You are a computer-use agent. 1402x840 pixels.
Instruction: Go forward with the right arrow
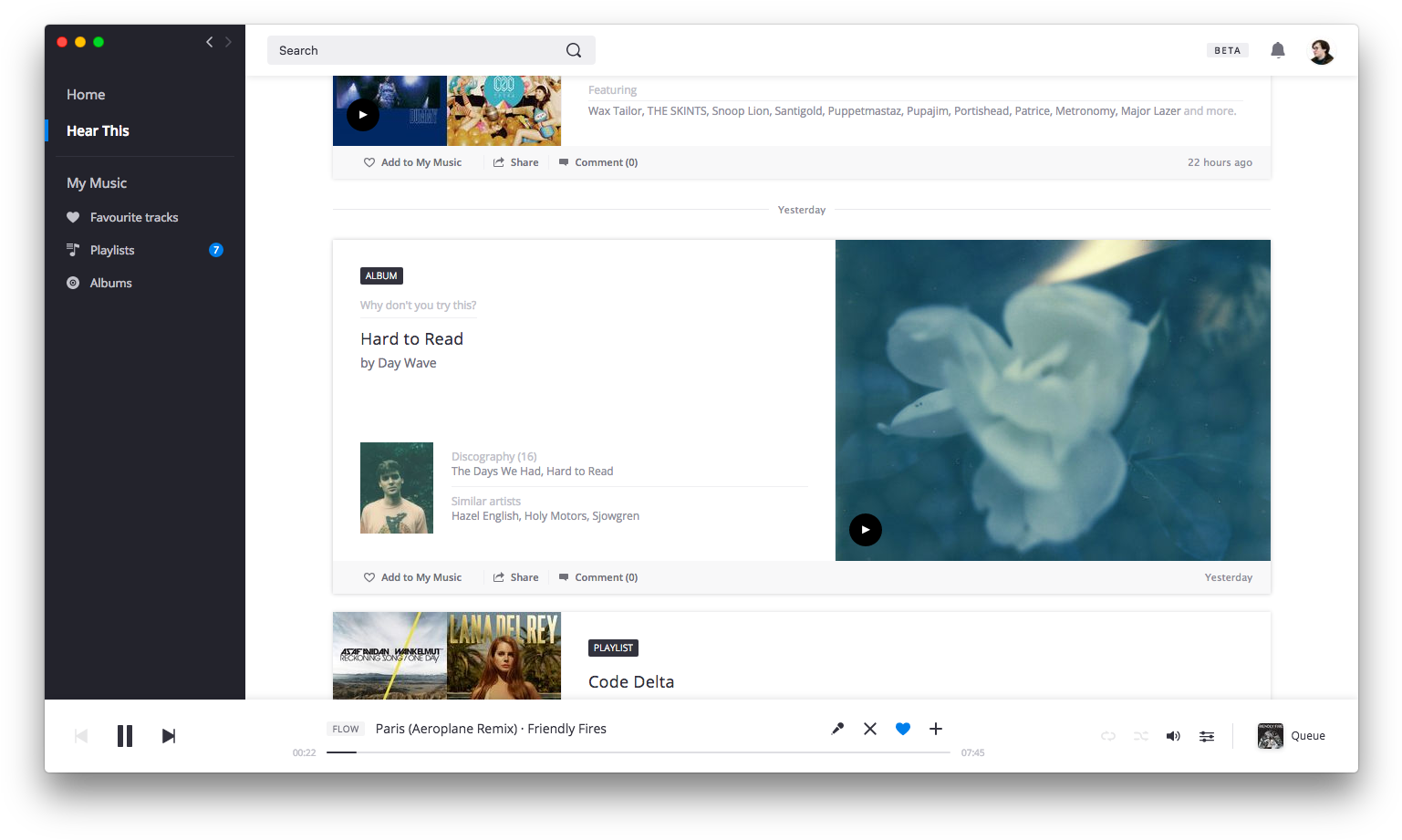[x=228, y=42]
